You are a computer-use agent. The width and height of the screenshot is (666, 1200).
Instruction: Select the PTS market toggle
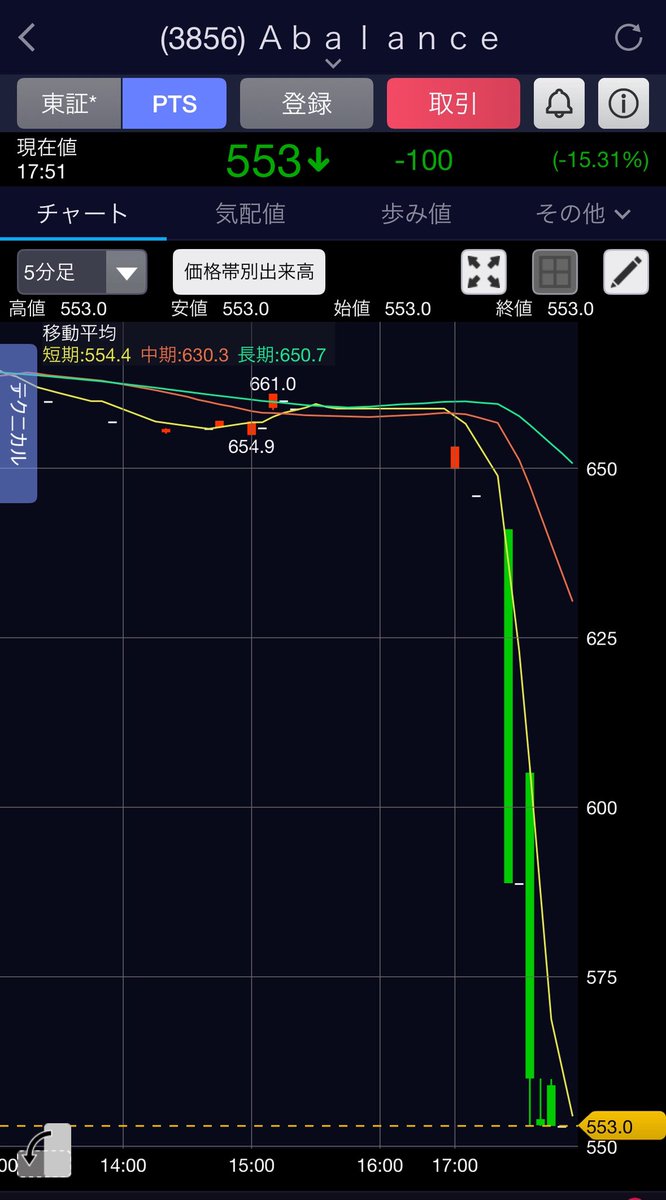(x=174, y=103)
